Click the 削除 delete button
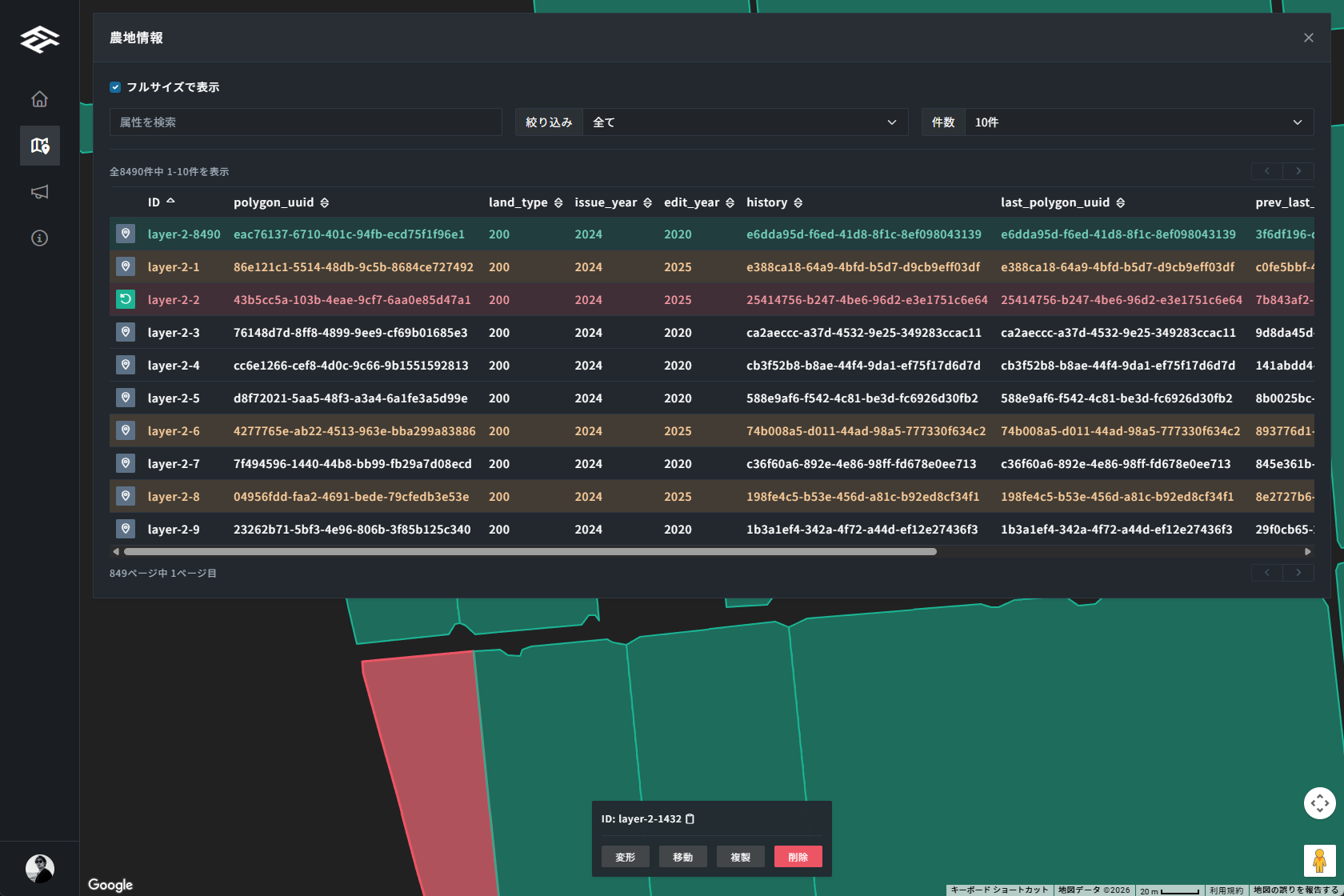The height and width of the screenshot is (896, 1344). tap(798, 857)
